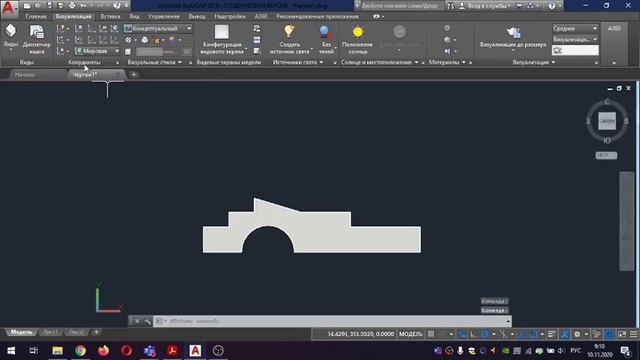Click the new file icon in quick access toolbar
The image size is (640, 360).
27,6
